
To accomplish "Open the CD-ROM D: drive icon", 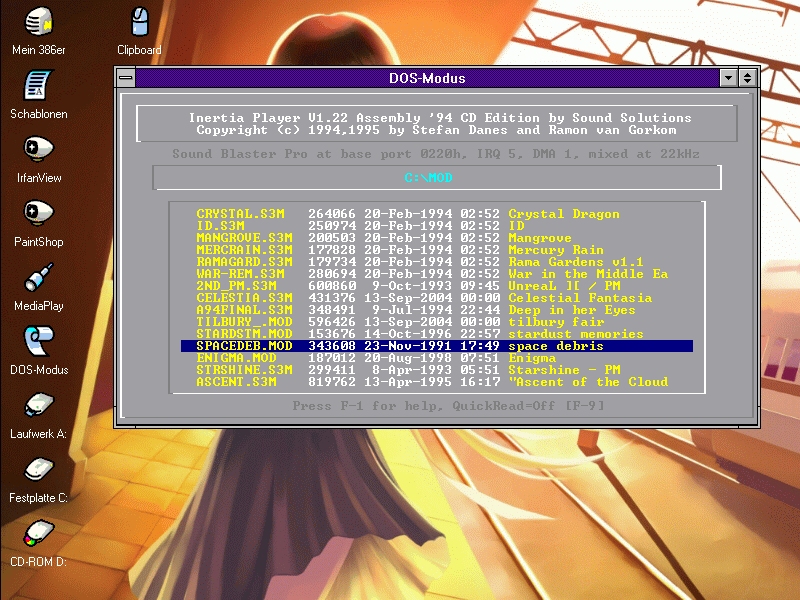I will 39,543.
